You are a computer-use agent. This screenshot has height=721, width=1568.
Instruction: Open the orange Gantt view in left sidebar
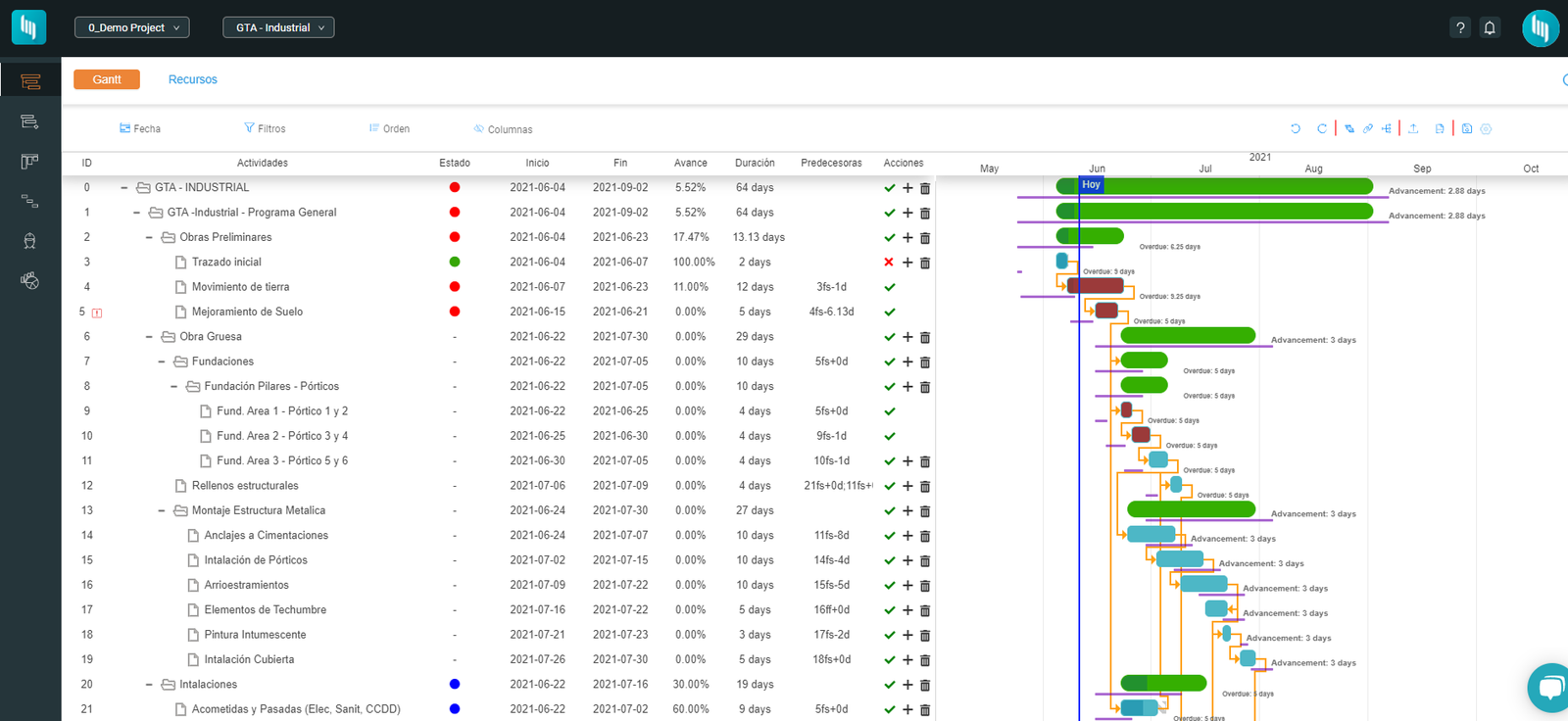(30, 82)
